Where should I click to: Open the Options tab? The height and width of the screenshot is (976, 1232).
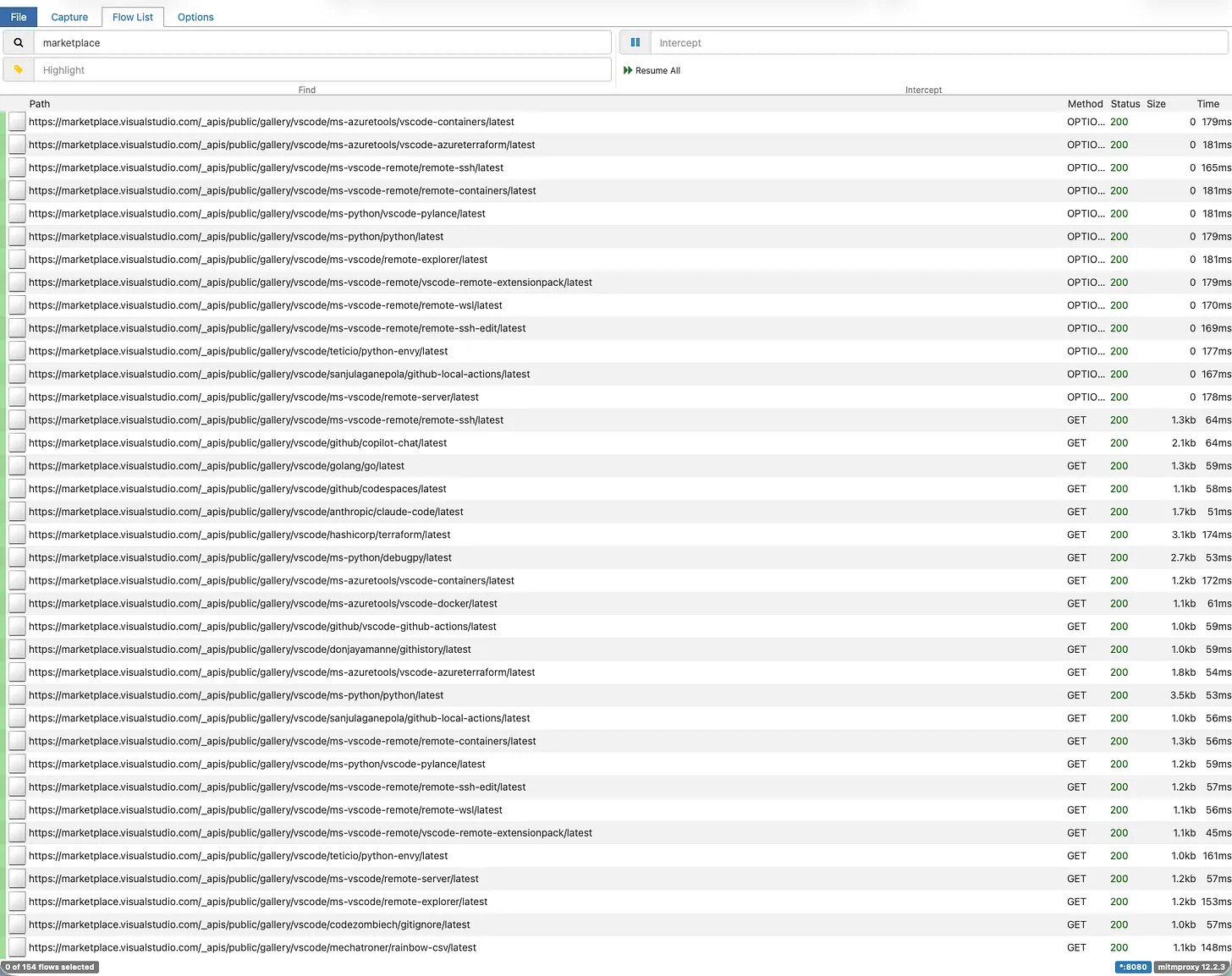(195, 17)
